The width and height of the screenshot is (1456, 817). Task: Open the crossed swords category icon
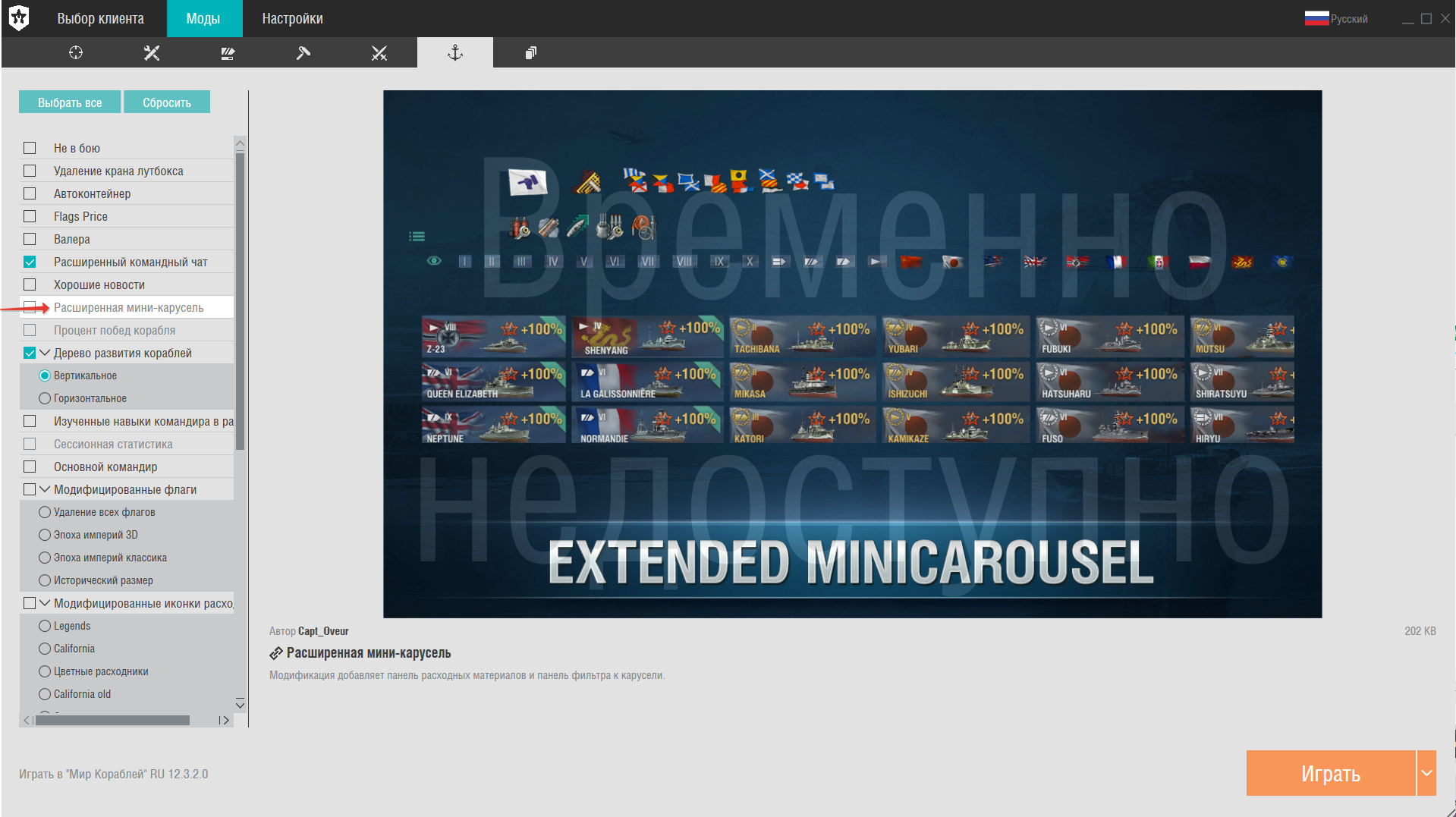point(379,52)
